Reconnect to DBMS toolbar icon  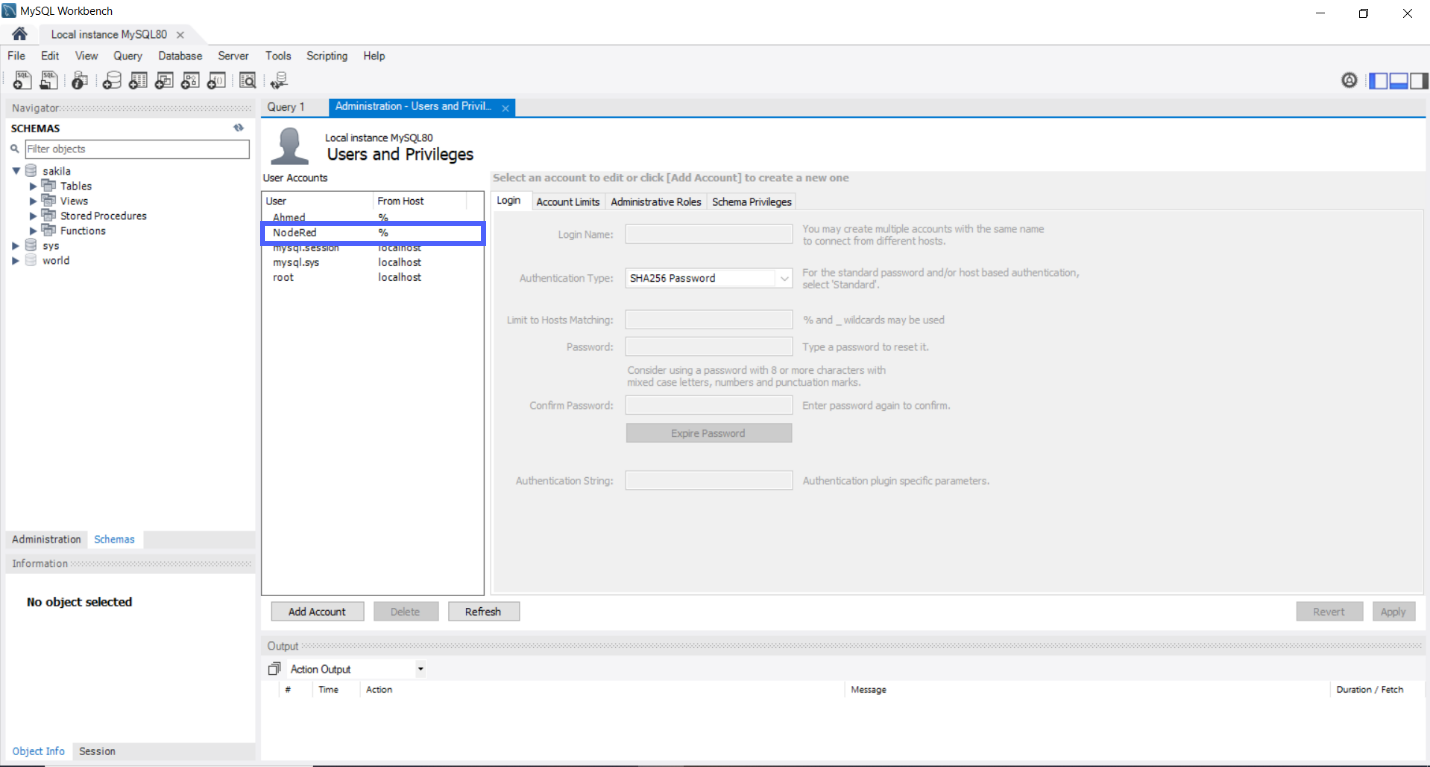point(279,81)
